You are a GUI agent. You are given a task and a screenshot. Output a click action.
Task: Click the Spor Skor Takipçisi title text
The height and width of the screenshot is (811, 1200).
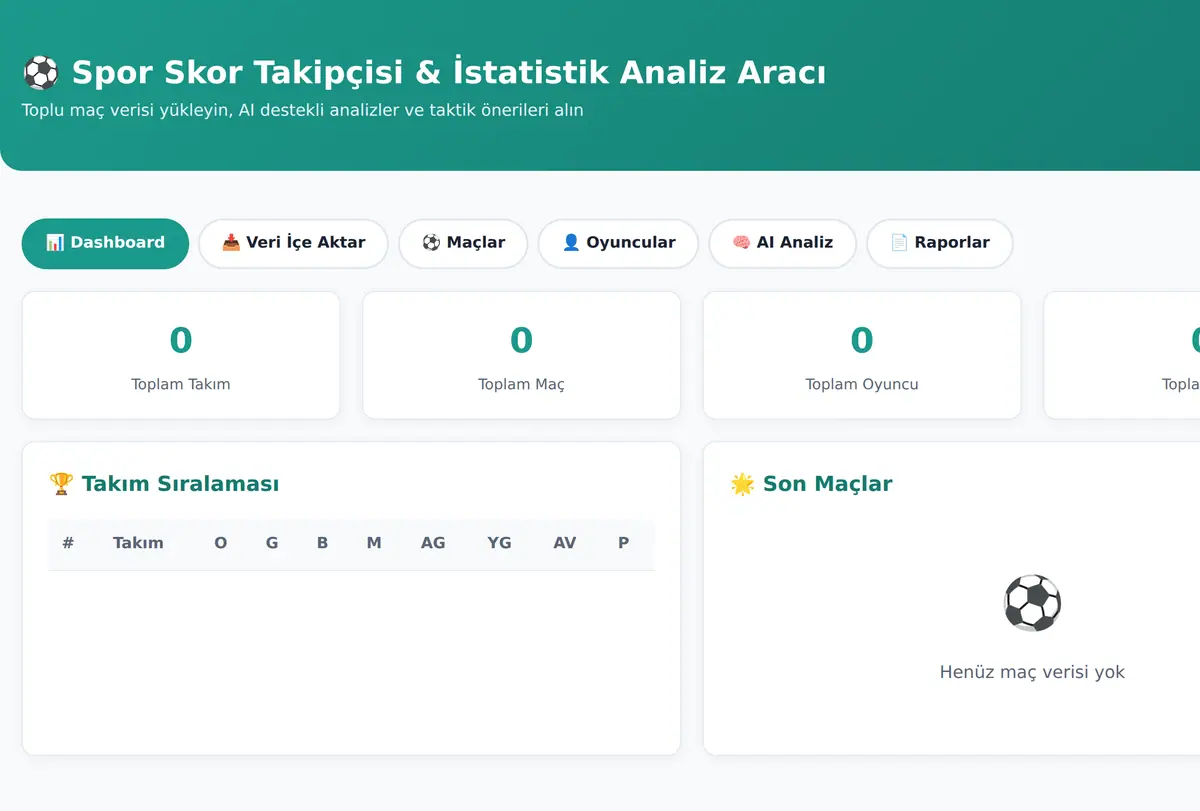coord(449,73)
